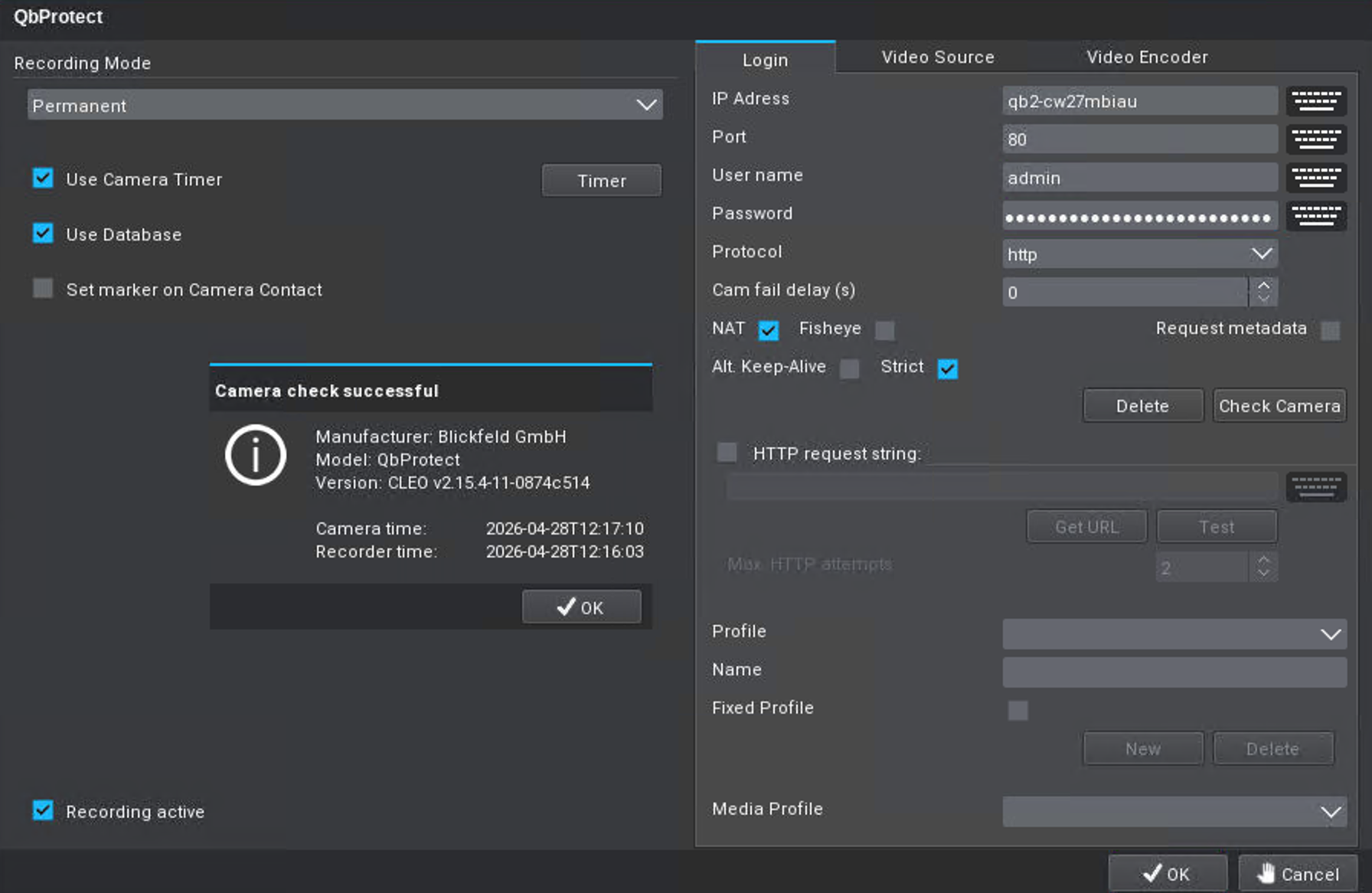This screenshot has height=893, width=1372.
Task: Switch to the Login tab
Action: pos(765,59)
